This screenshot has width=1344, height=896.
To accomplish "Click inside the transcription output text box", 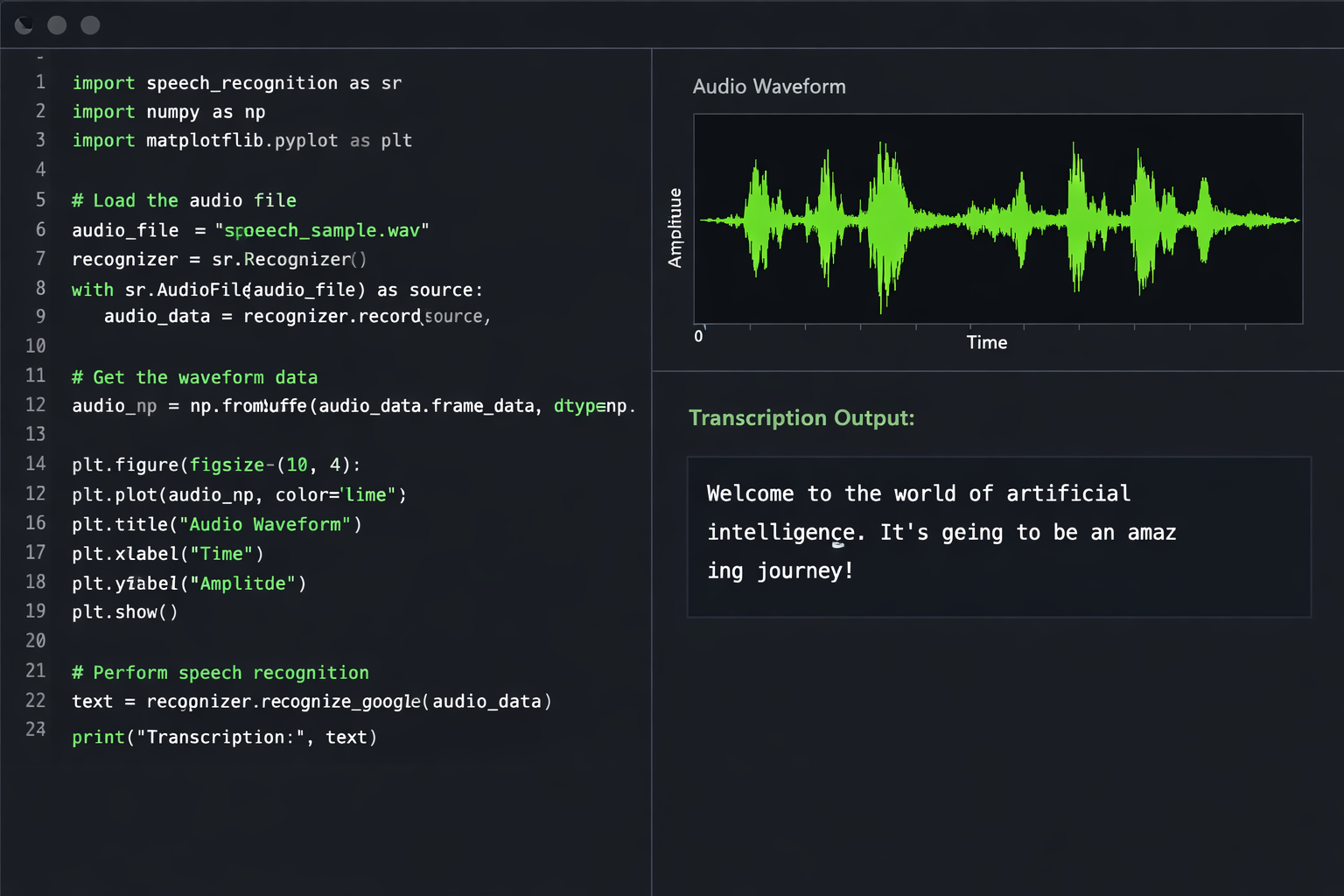I will (x=998, y=535).
